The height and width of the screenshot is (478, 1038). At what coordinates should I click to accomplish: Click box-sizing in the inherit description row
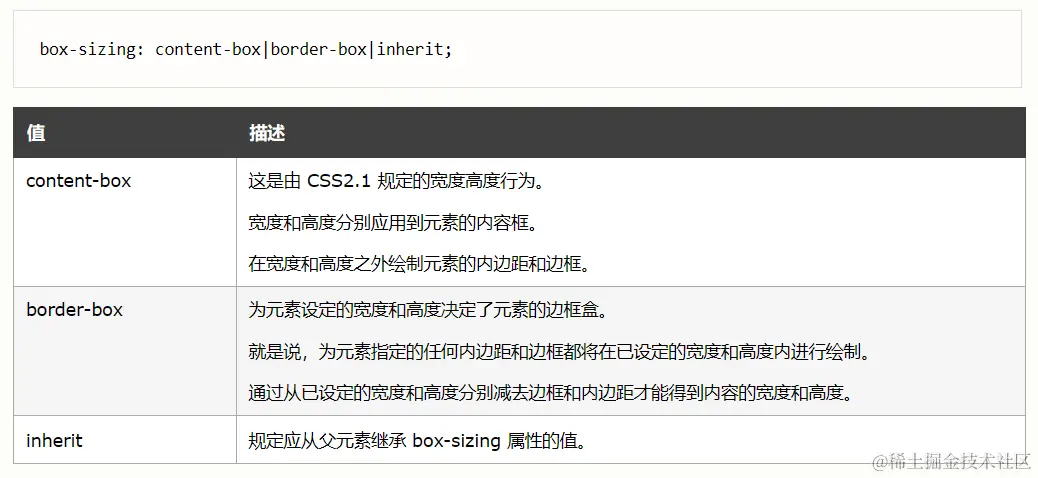pos(456,441)
